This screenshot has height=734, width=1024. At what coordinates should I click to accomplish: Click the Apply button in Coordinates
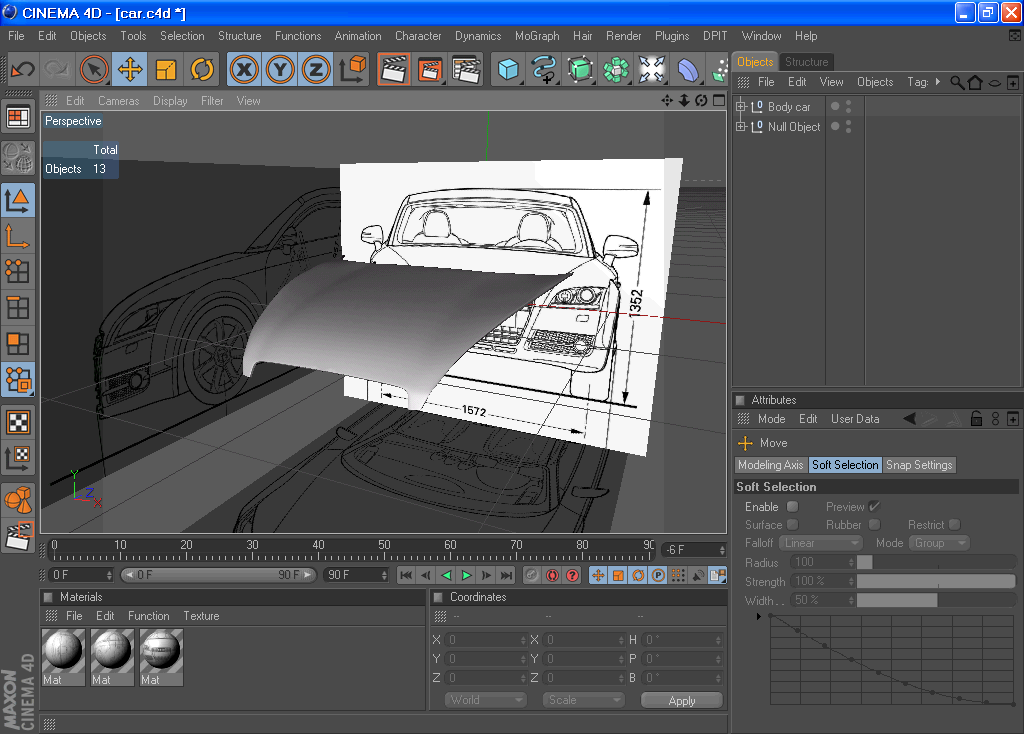tap(682, 700)
